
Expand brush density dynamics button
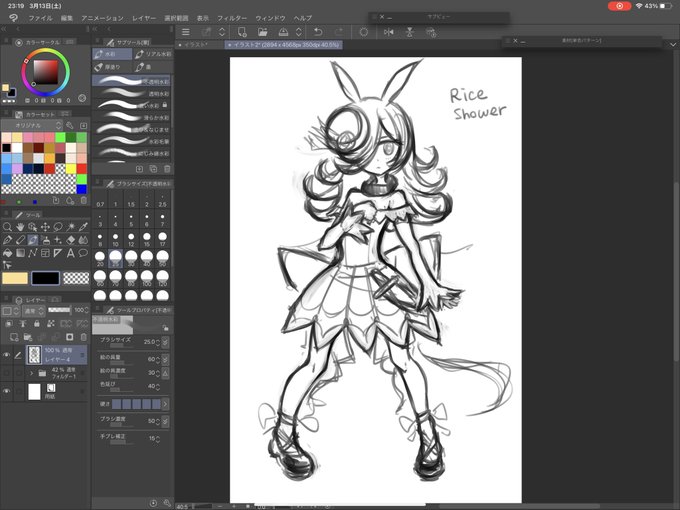165,421
